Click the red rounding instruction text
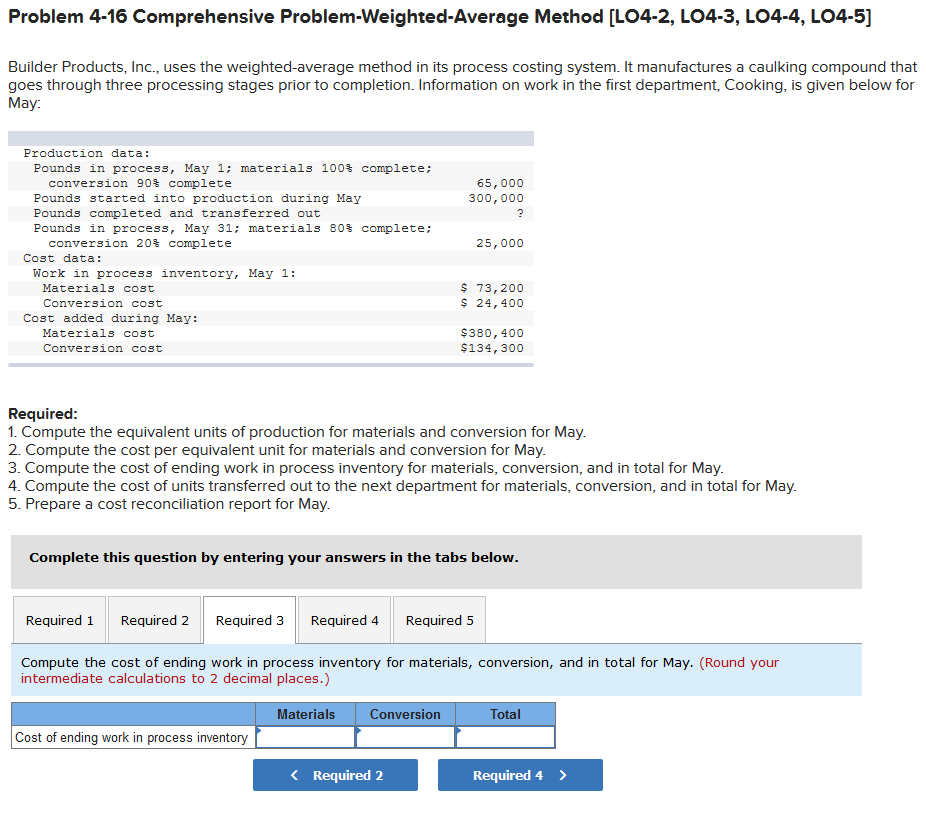Image resolution: width=926 pixels, height=814 pixels. click(400, 670)
